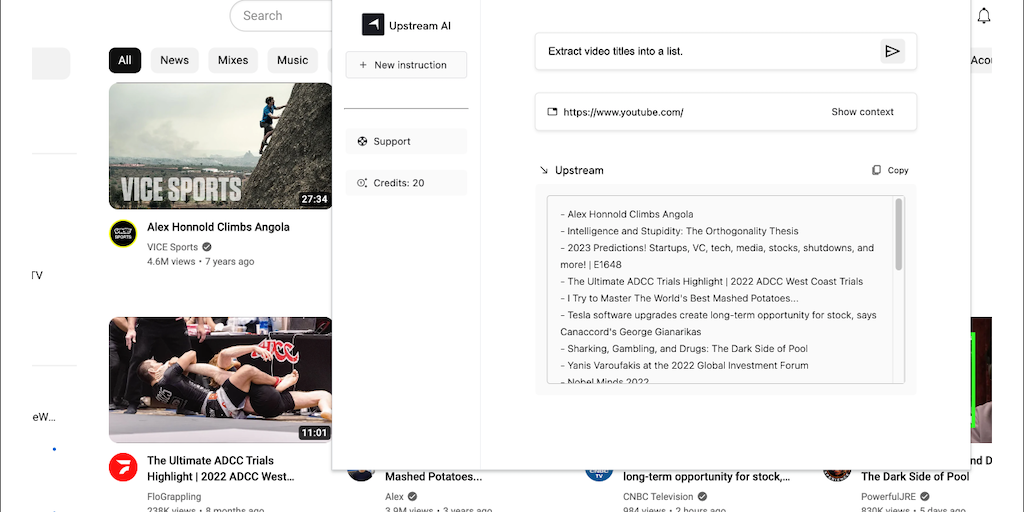
Task: Click the Upstream AI logo icon
Action: click(373, 25)
